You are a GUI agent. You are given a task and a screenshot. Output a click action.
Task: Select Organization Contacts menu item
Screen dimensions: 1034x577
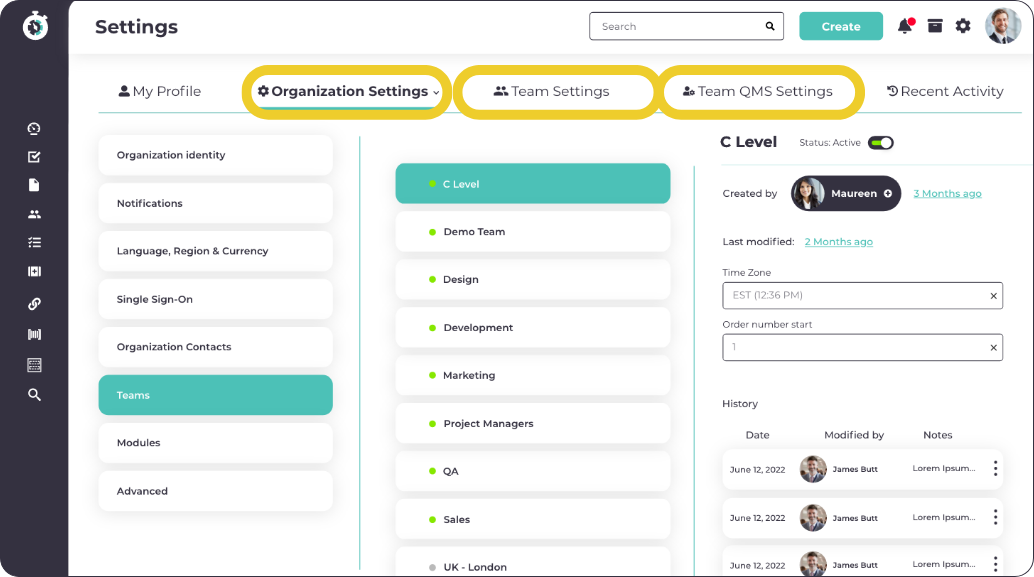click(x=216, y=347)
